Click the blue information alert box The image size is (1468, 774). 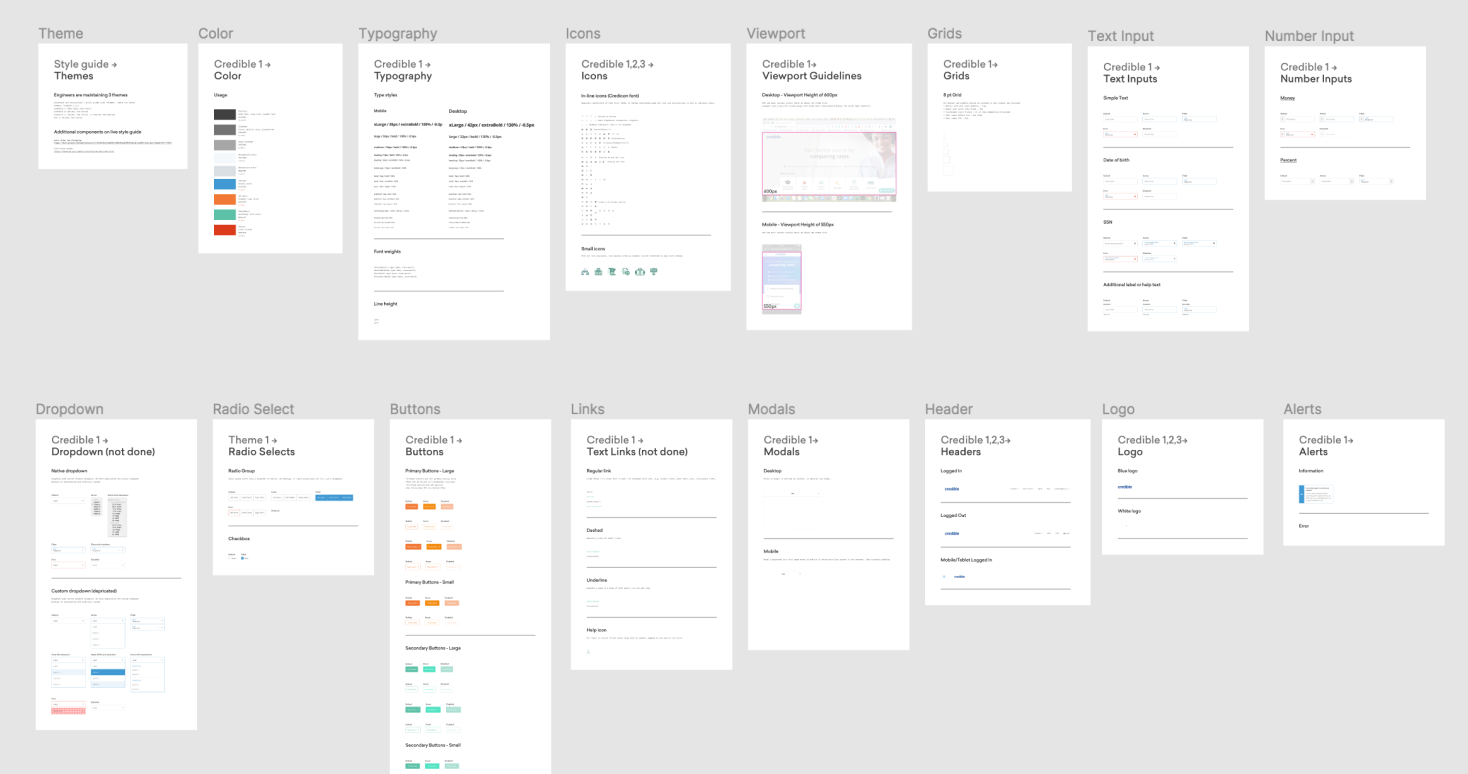pyautogui.click(x=1316, y=494)
